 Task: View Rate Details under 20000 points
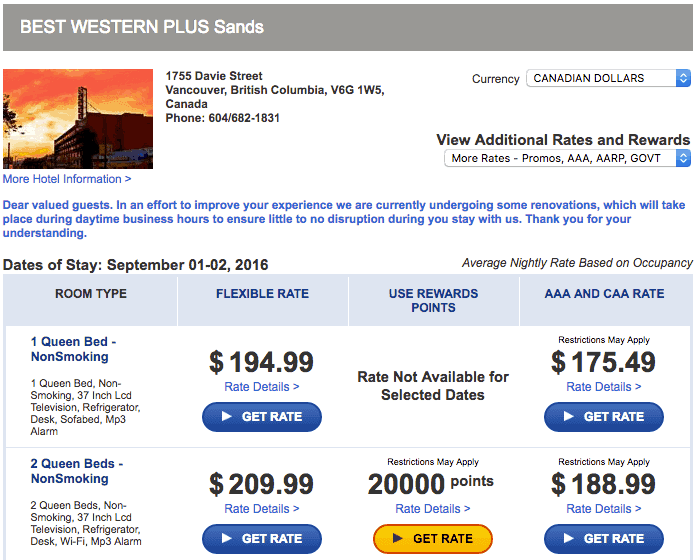tap(433, 509)
